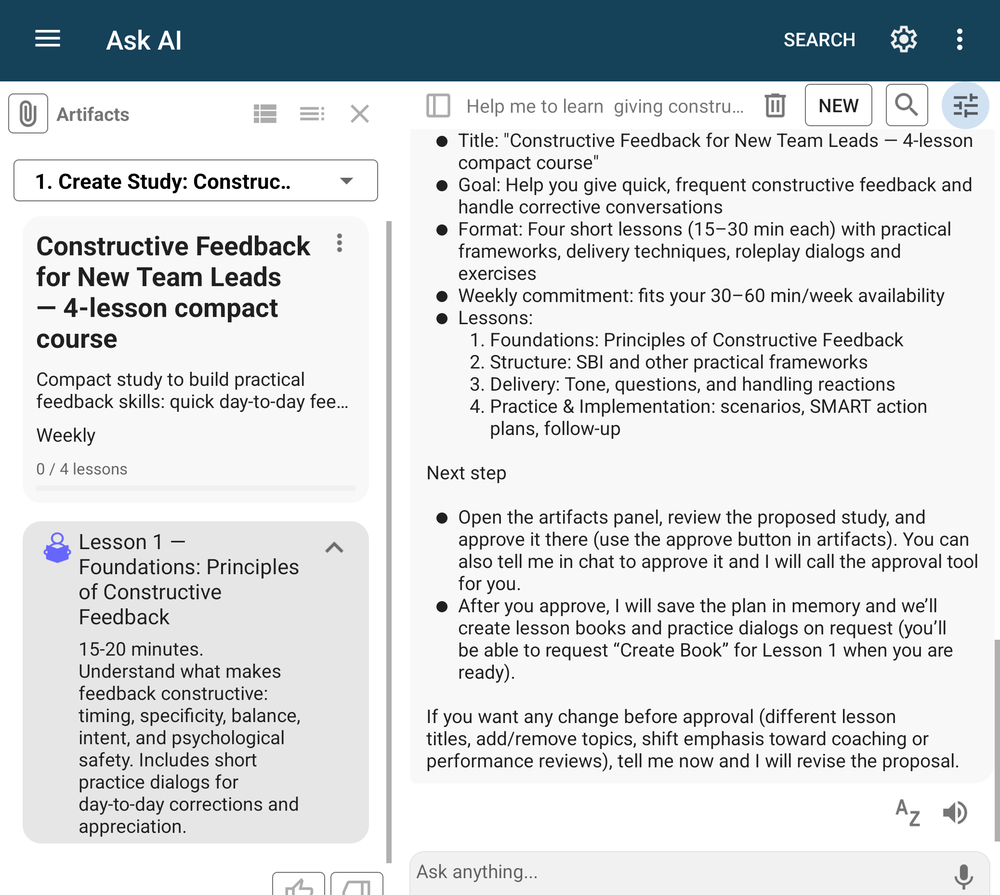This screenshot has width=1000, height=895.
Task: Collapse the Lesson 1 card
Action: [334, 547]
